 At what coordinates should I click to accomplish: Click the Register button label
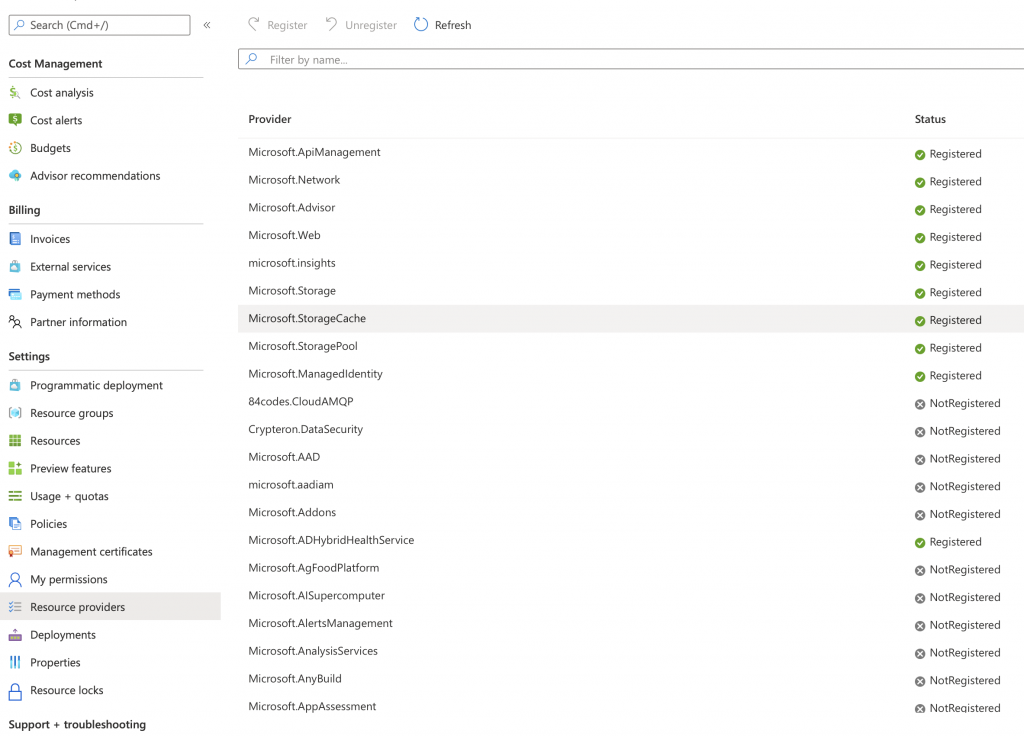[x=287, y=25]
